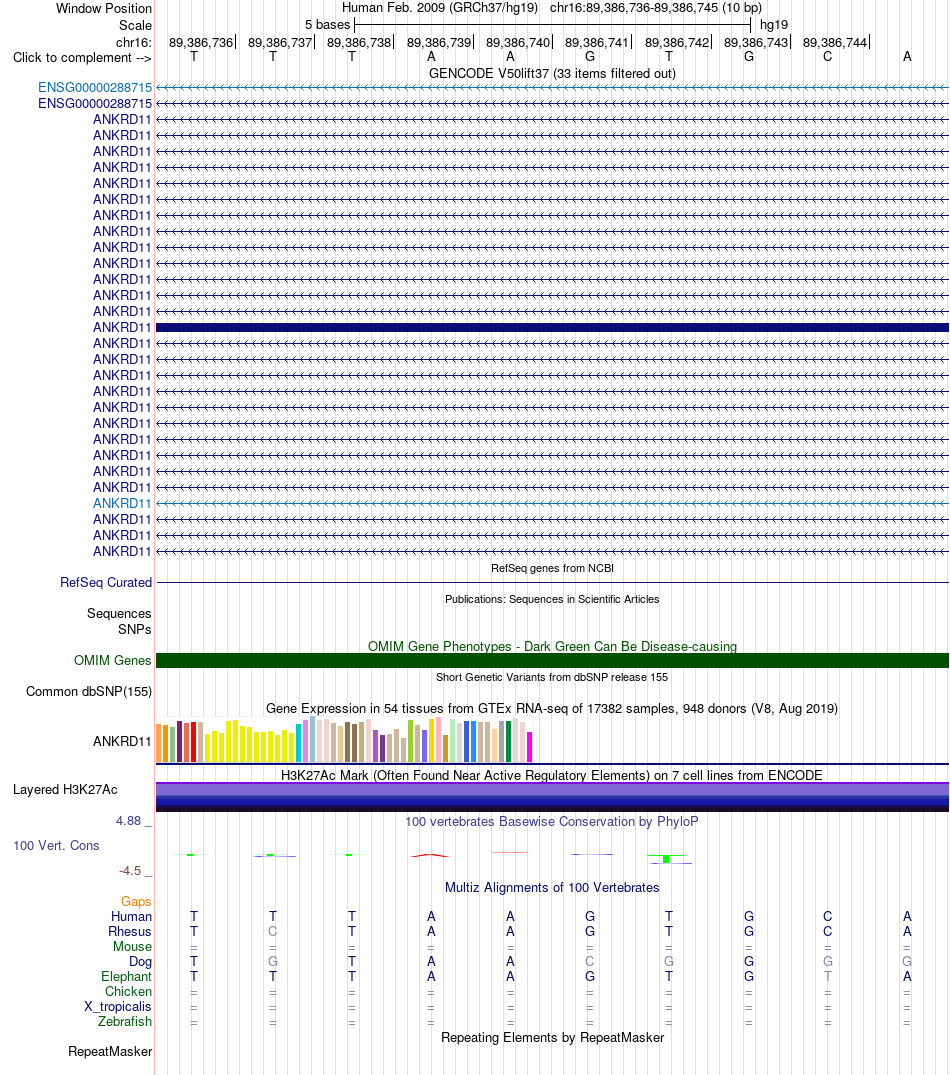This screenshot has width=950, height=1075.
Task: Open '100 vertebrates Basewise Conservation by PhyloP' title
Action: click(552, 821)
